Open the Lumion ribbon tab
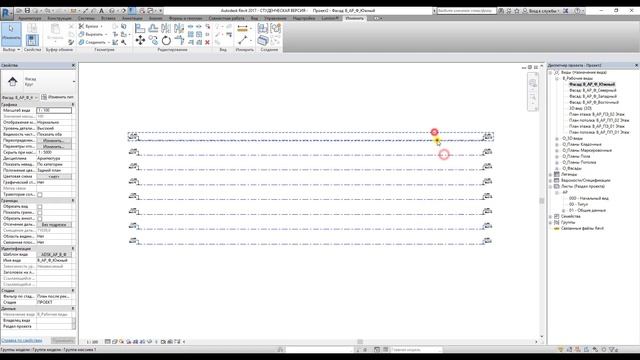 coord(329,18)
